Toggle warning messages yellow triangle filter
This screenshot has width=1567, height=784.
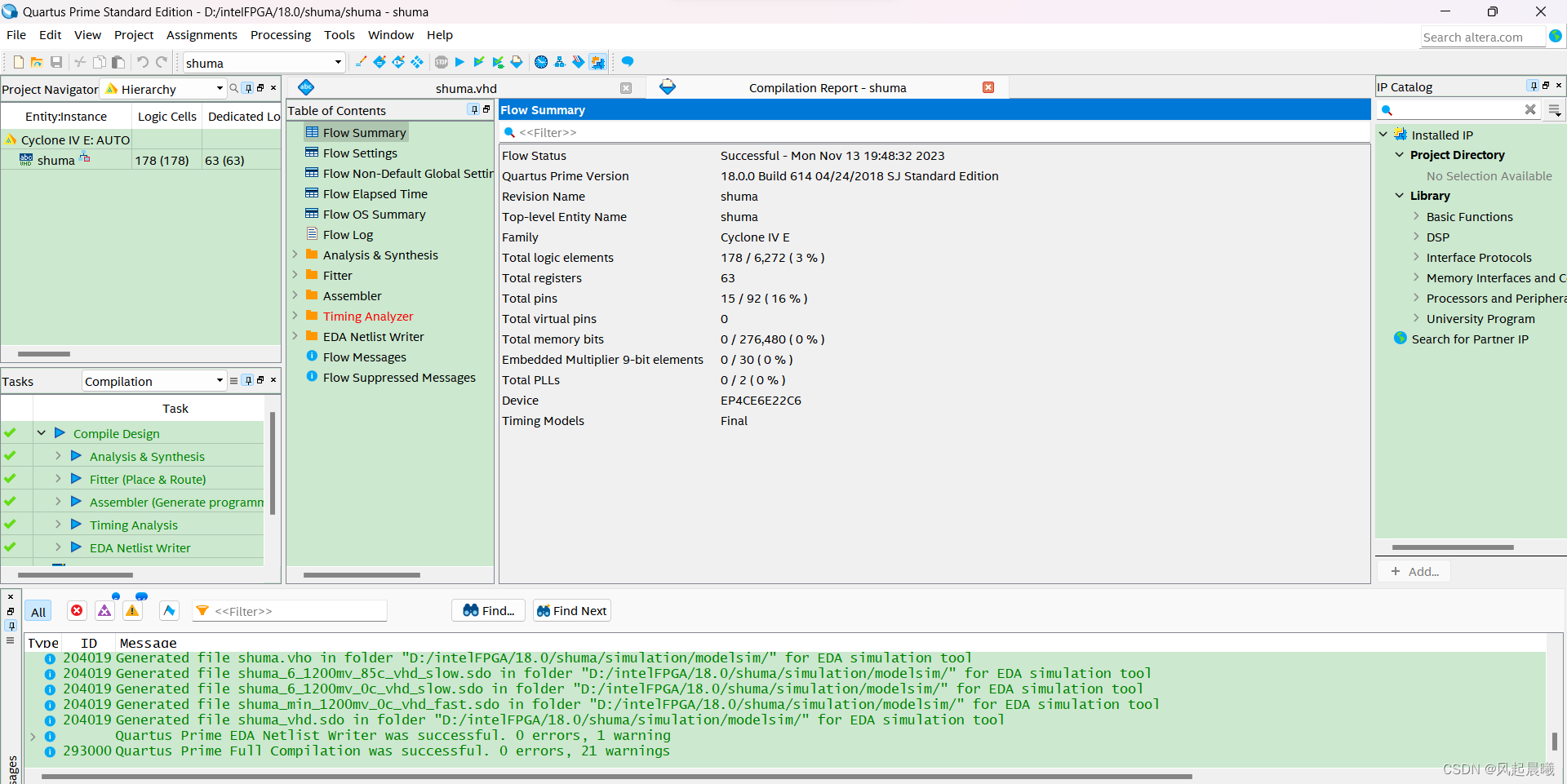(x=132, y=610)
